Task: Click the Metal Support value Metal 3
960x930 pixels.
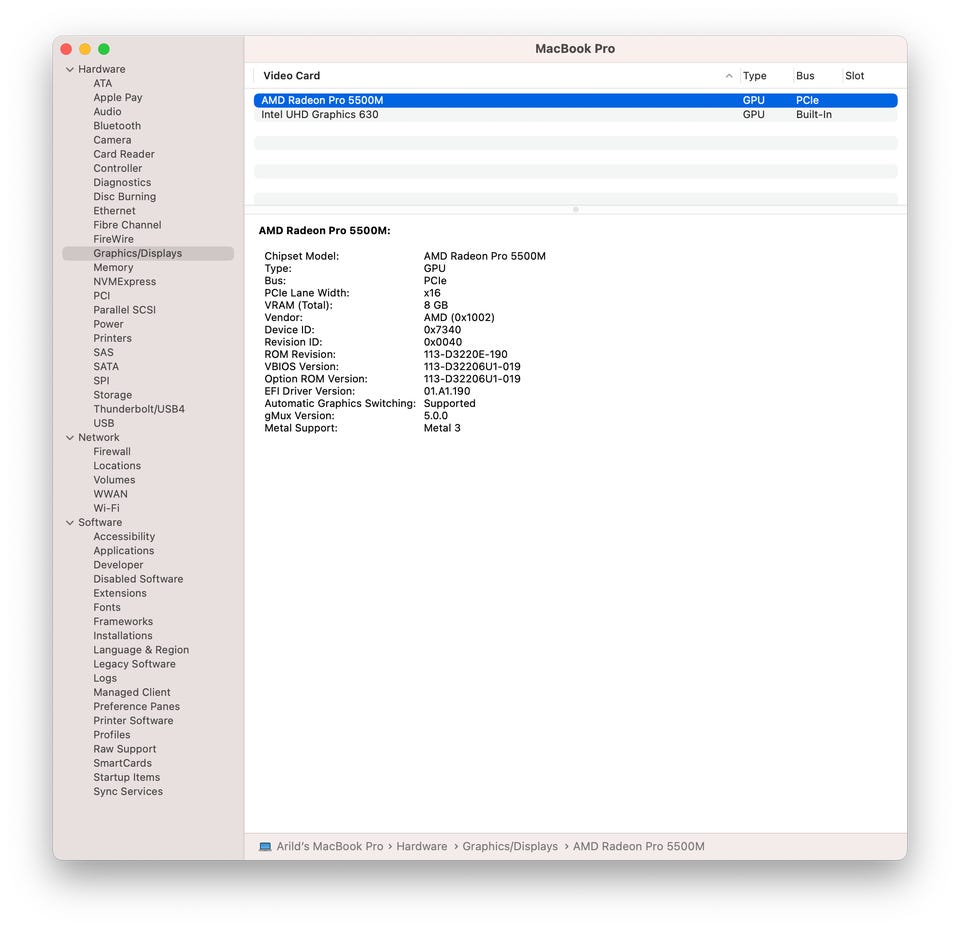Action: (x=441, y=428)
